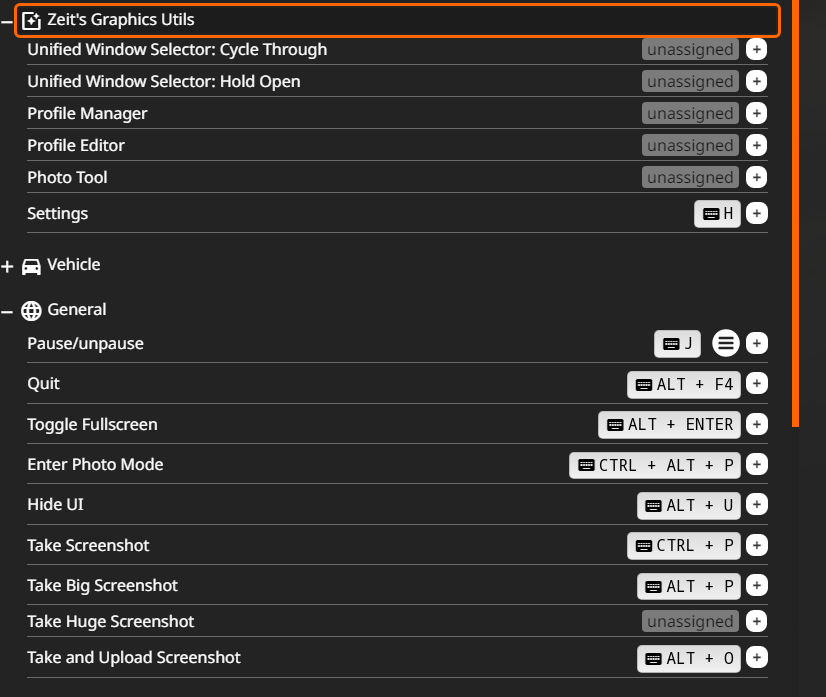The height and width of the screenshot is (697, 826).
Task: Open the Pause/unpause options menu icon
Action: [726, 344]
